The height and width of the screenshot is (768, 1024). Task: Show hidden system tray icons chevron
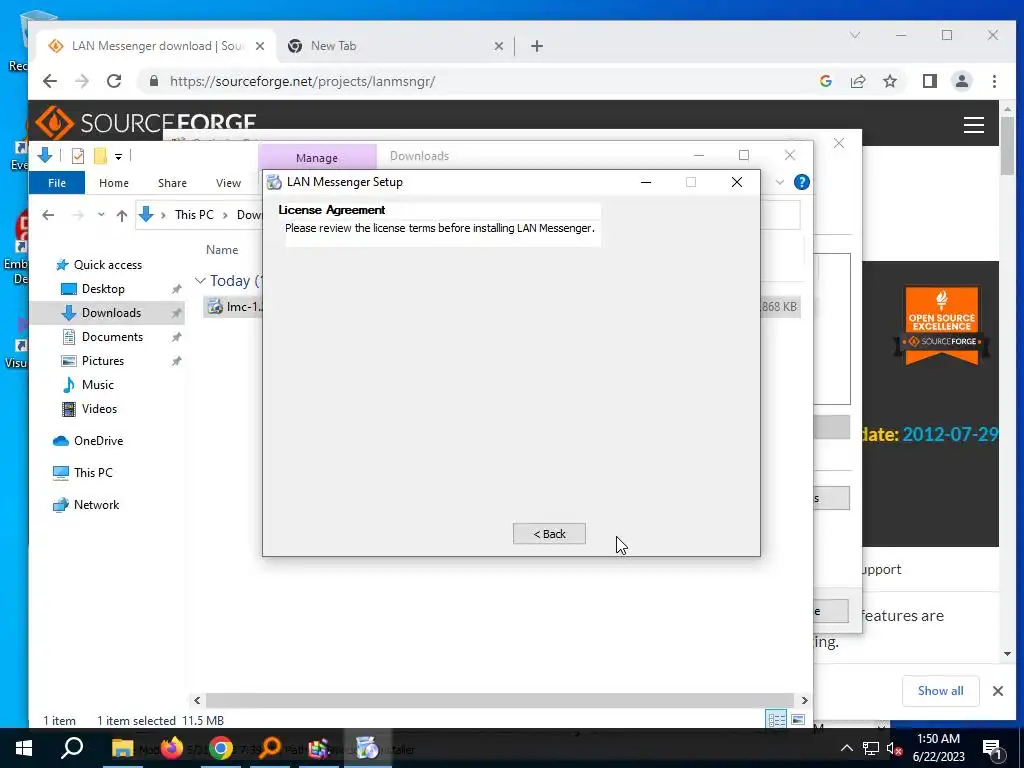pyautogui.click(x=846, y=748)
